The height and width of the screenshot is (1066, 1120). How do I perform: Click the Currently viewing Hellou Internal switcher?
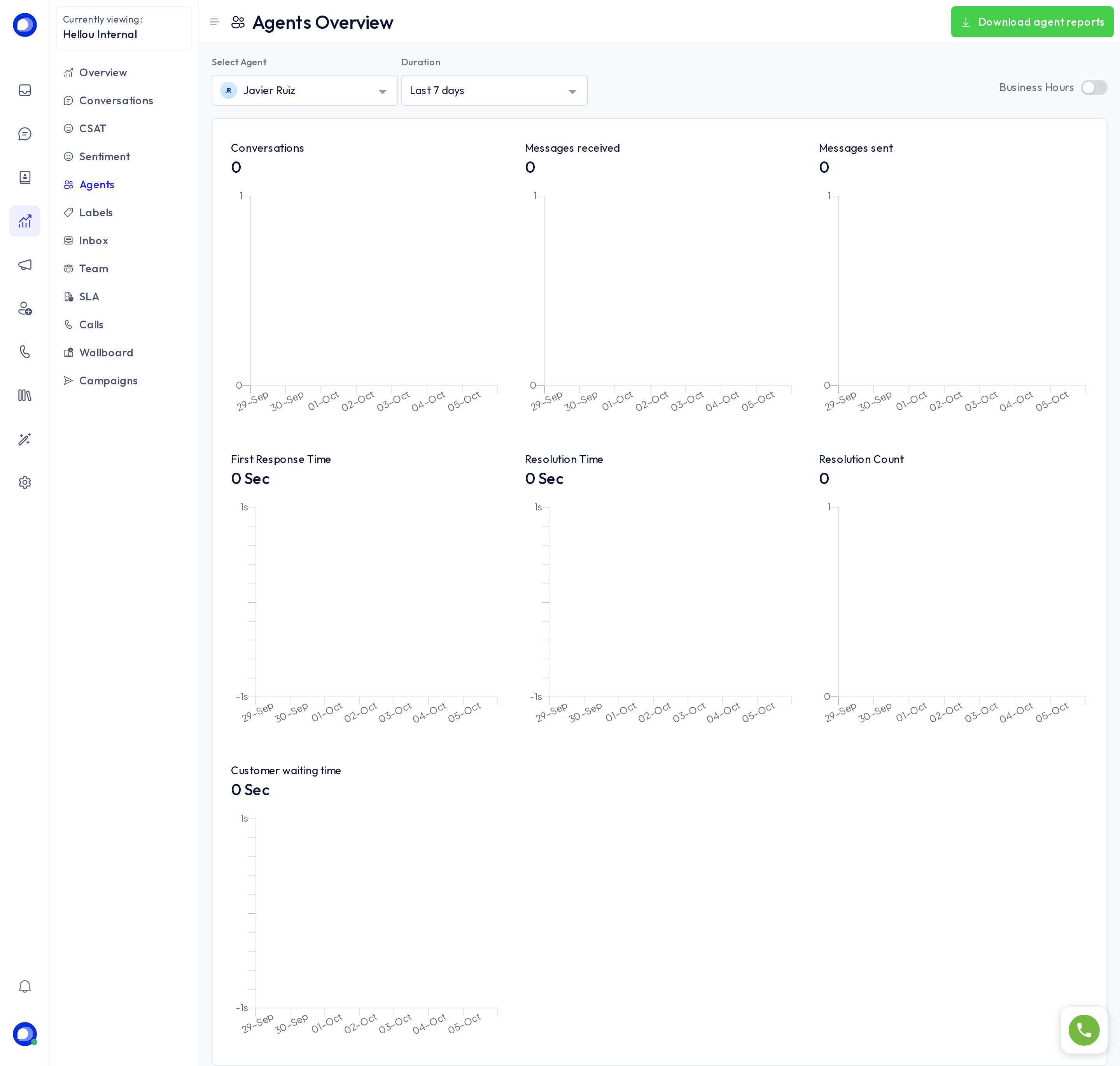click(124, 28)
